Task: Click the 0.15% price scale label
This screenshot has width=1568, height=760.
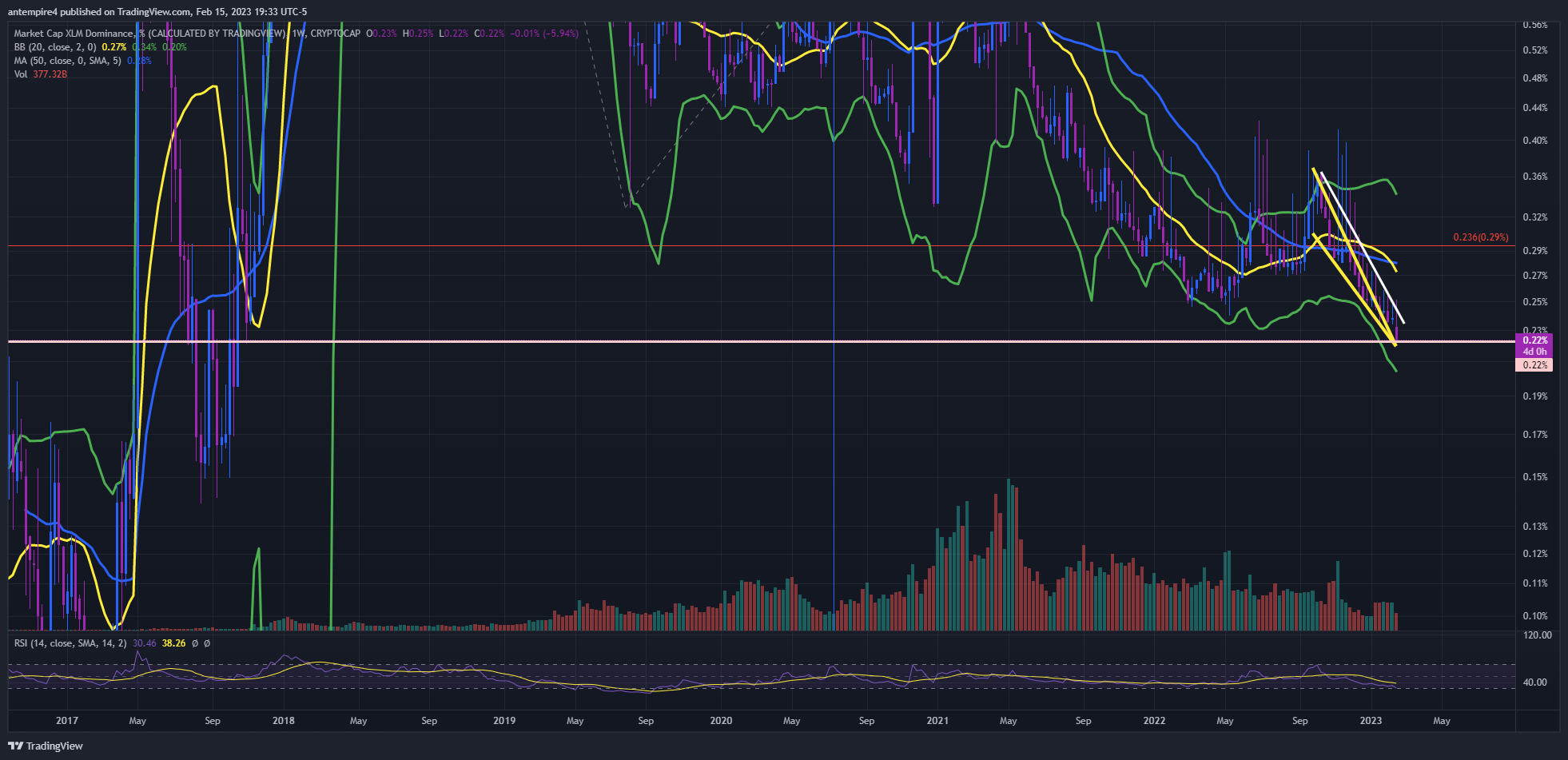Action: [1535, 477]
